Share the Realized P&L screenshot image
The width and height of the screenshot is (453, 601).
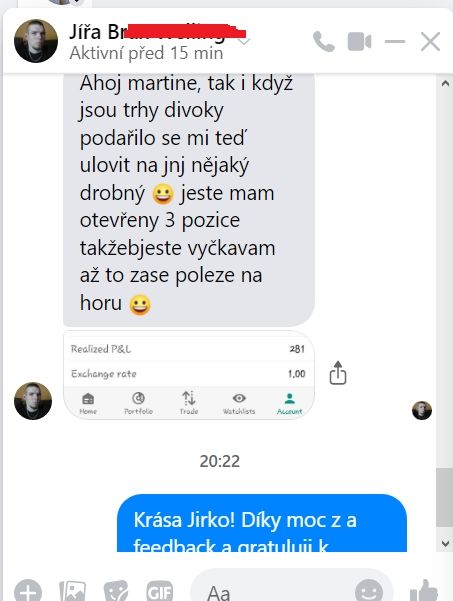click(338, 373)
